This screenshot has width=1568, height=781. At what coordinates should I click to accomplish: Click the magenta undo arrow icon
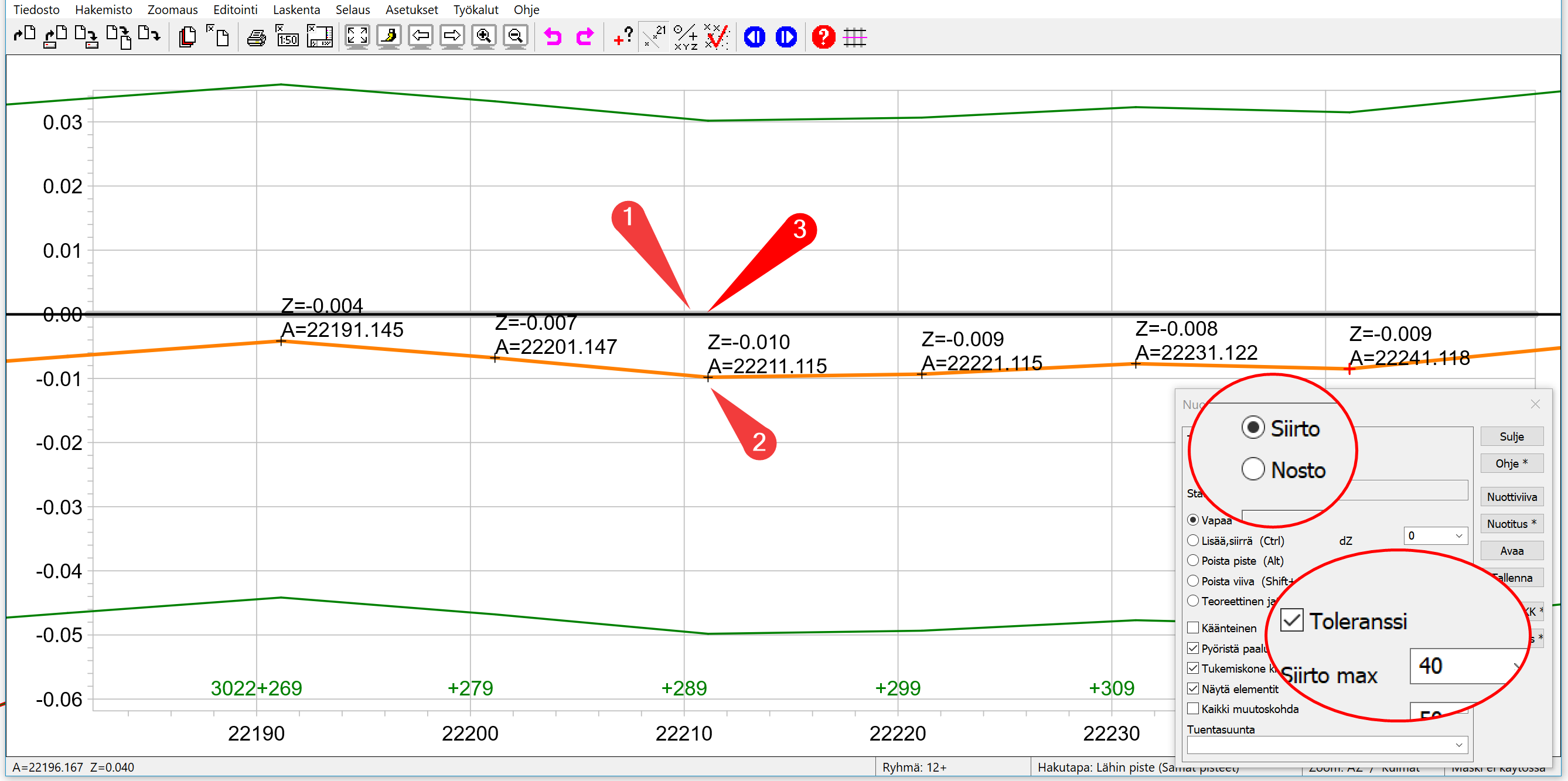[x=553, y=37]
